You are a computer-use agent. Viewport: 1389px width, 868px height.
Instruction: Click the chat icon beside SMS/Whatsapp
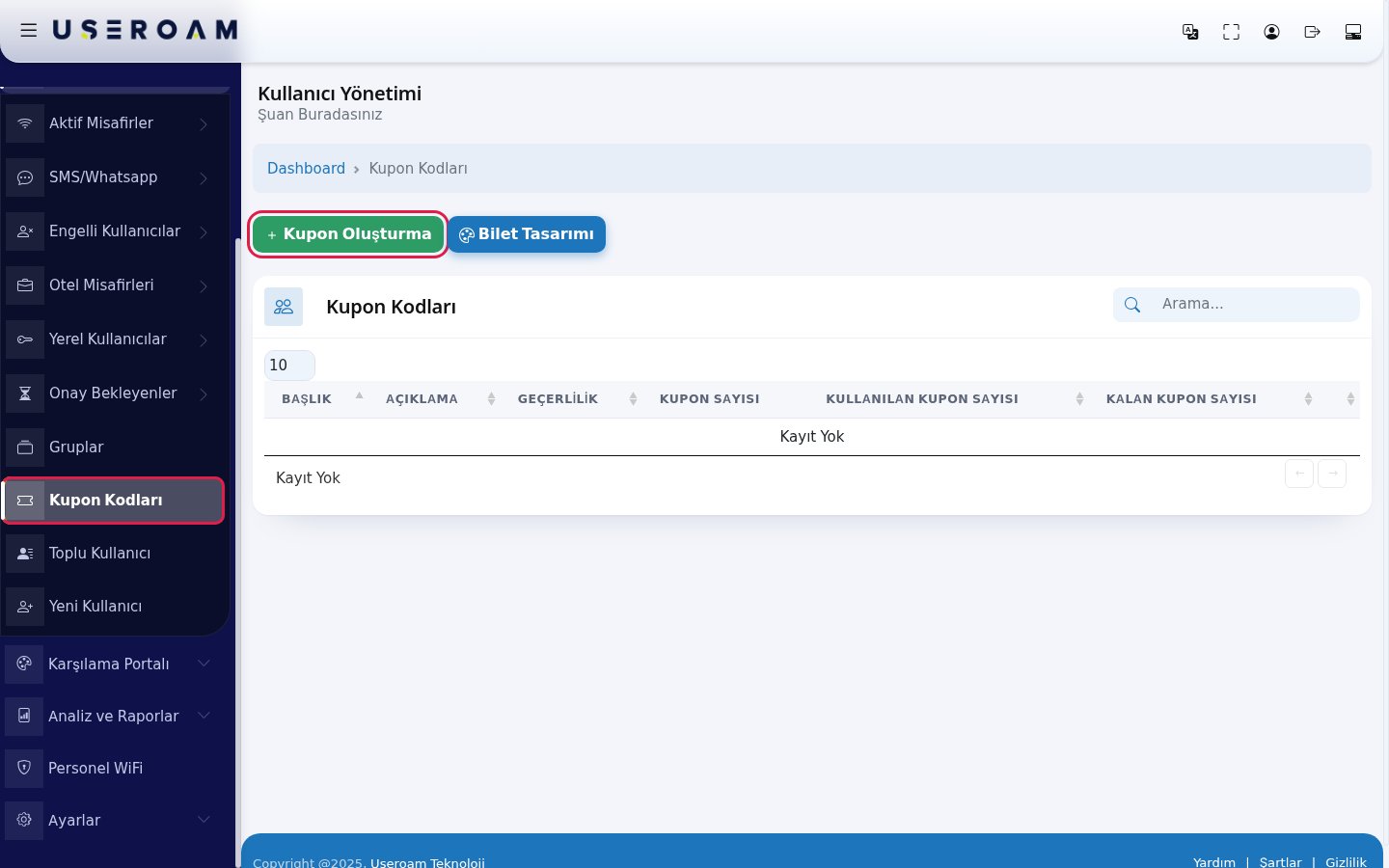pyautogui.click(x=25, y=177)
